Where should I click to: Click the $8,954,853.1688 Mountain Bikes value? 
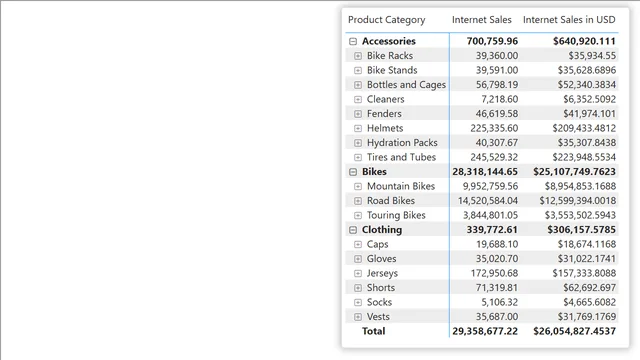580,186
